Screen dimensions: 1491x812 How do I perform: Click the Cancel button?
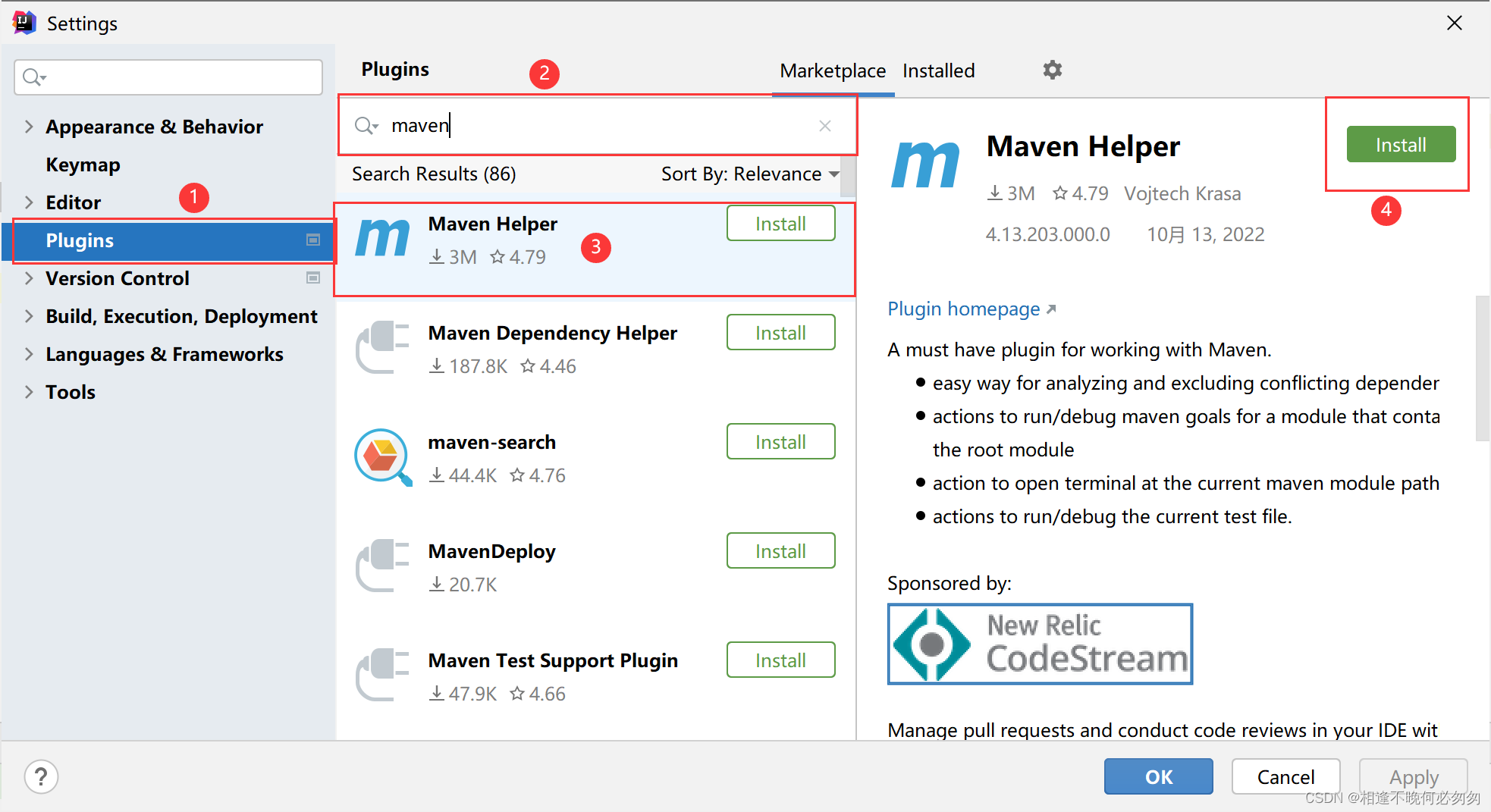point(1285,776)
